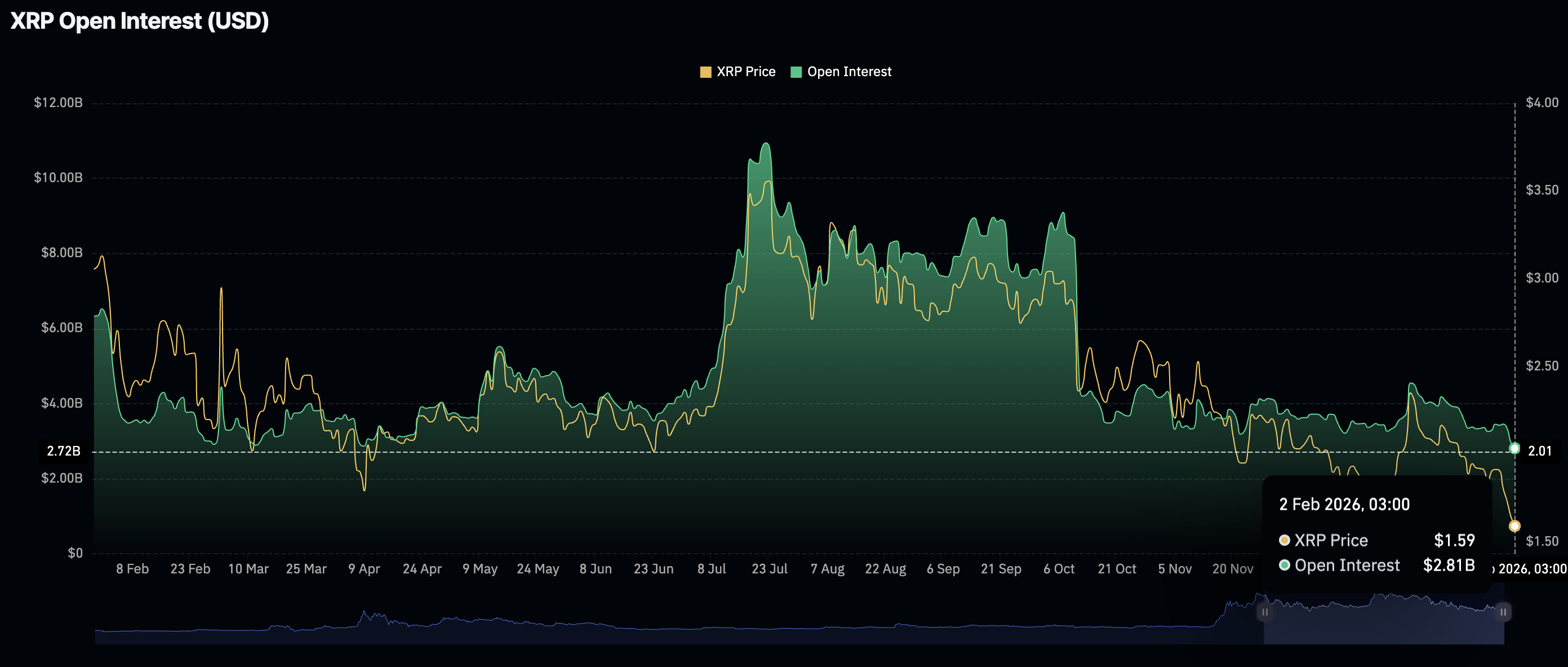
Task: Click the left range slider handle
Action: 1264,612
